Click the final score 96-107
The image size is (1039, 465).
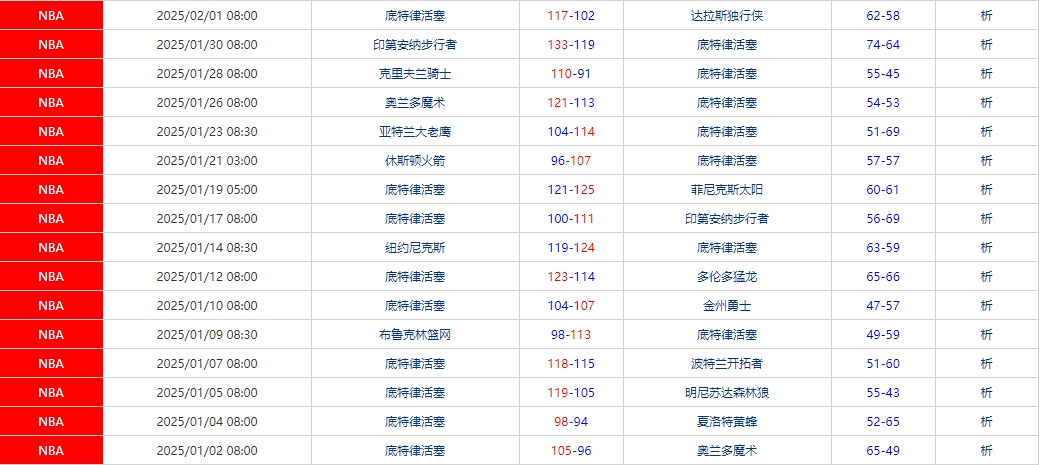[x=571, y=161]
